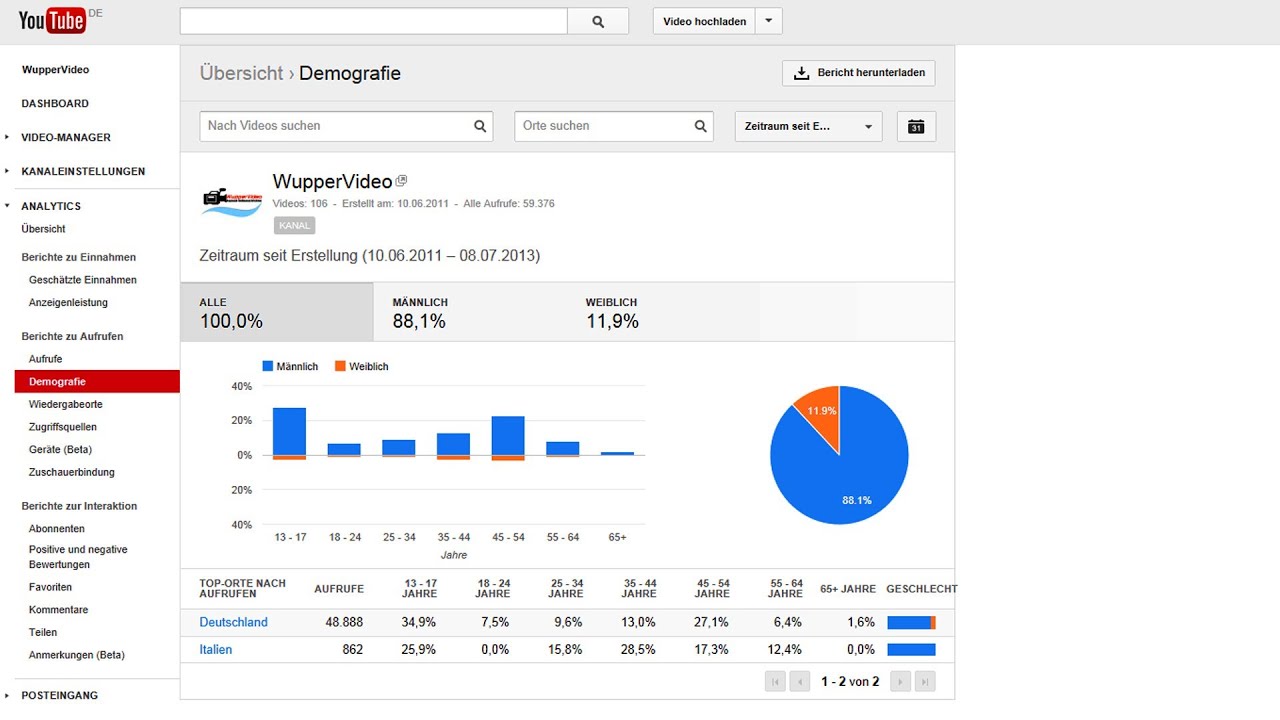Select the ALLE 100,0% tab
Image resolution: width=1280 pixels, height=720 pixels.
point(277,312)
